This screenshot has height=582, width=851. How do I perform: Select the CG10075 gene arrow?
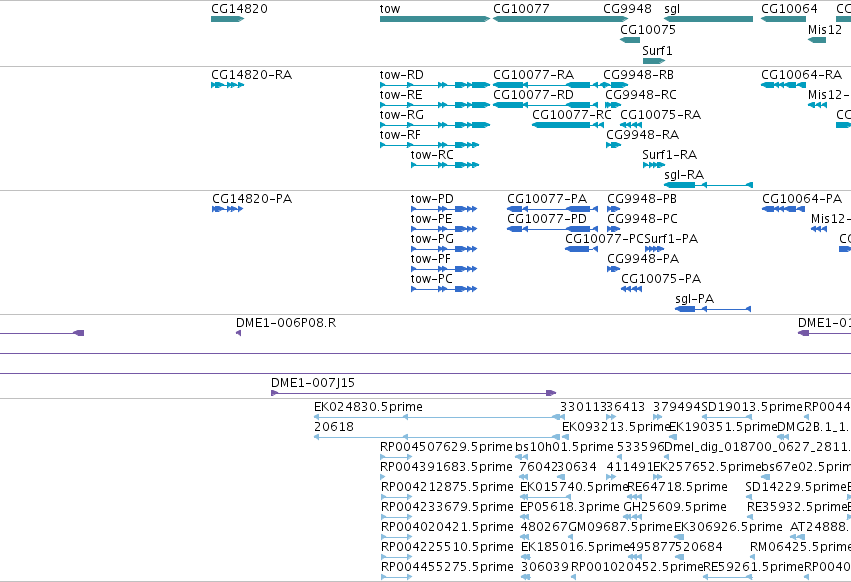[x=630, y=40]
